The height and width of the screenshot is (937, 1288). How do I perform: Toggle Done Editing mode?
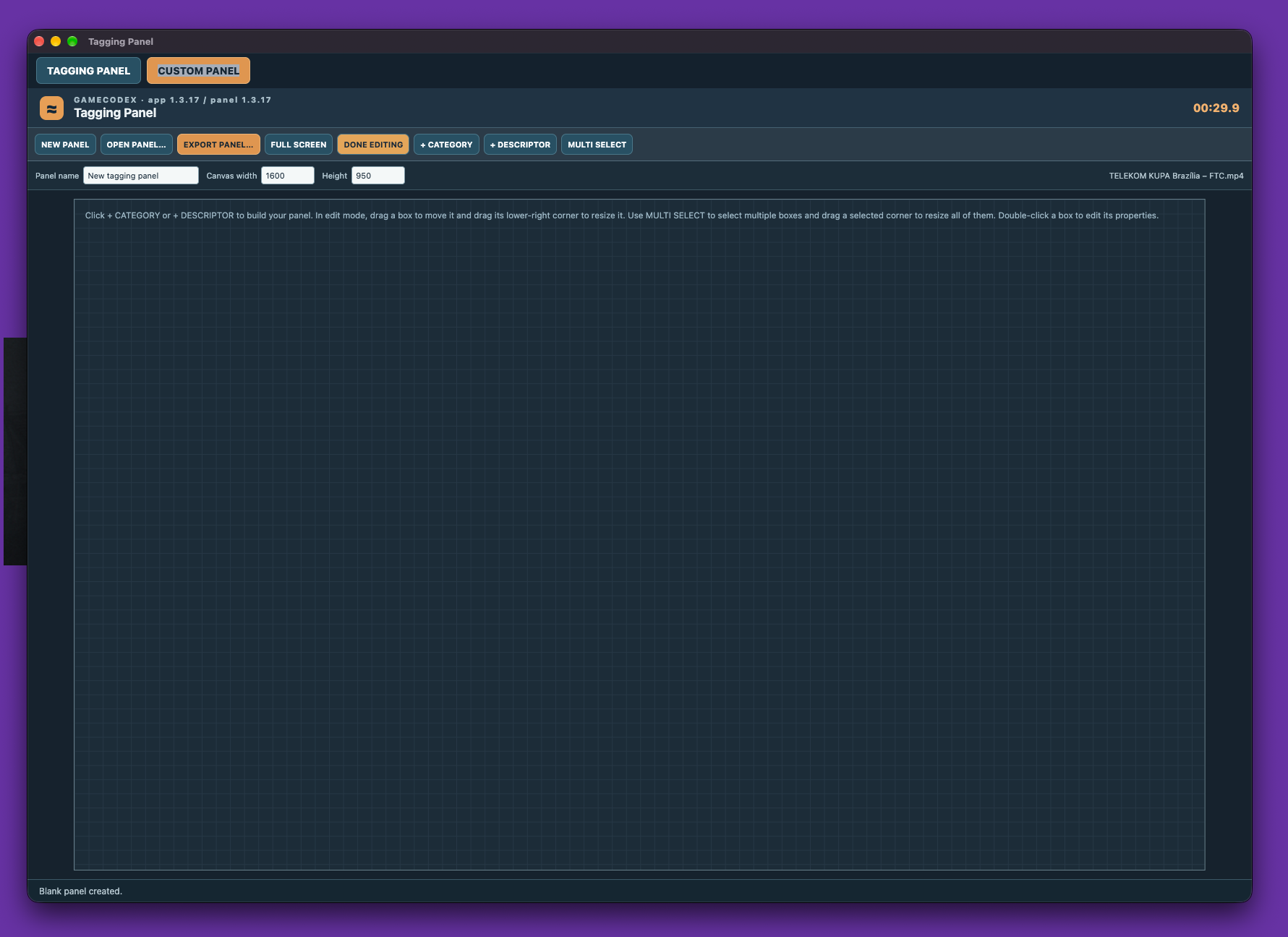pos(373,145)
